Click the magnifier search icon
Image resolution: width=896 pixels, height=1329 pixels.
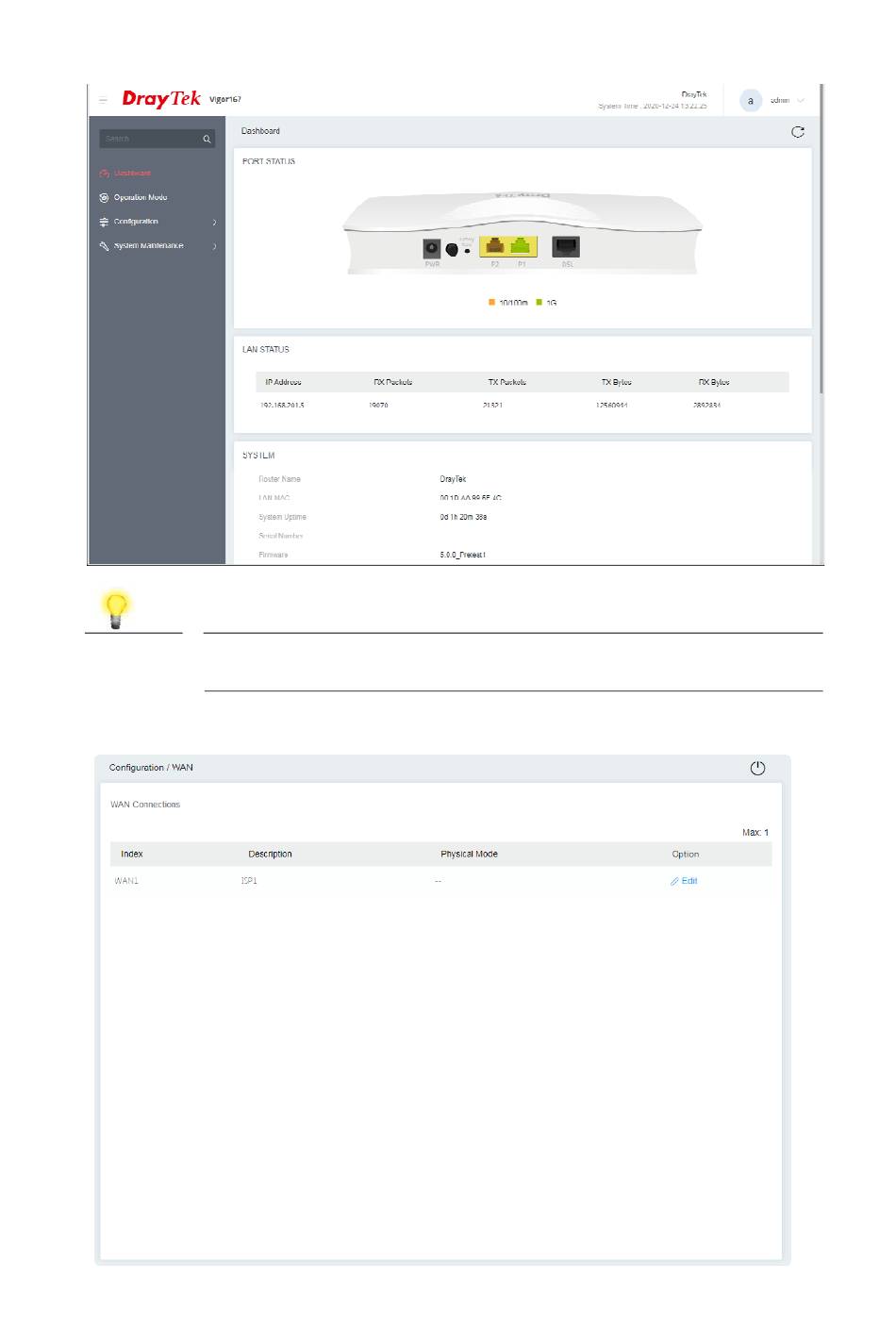tap(207, 139)
